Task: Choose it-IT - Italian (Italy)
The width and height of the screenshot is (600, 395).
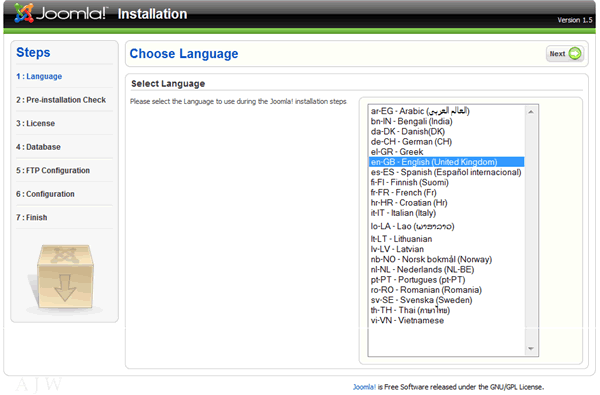Action: pyautogui.click(x=447, y=213)
